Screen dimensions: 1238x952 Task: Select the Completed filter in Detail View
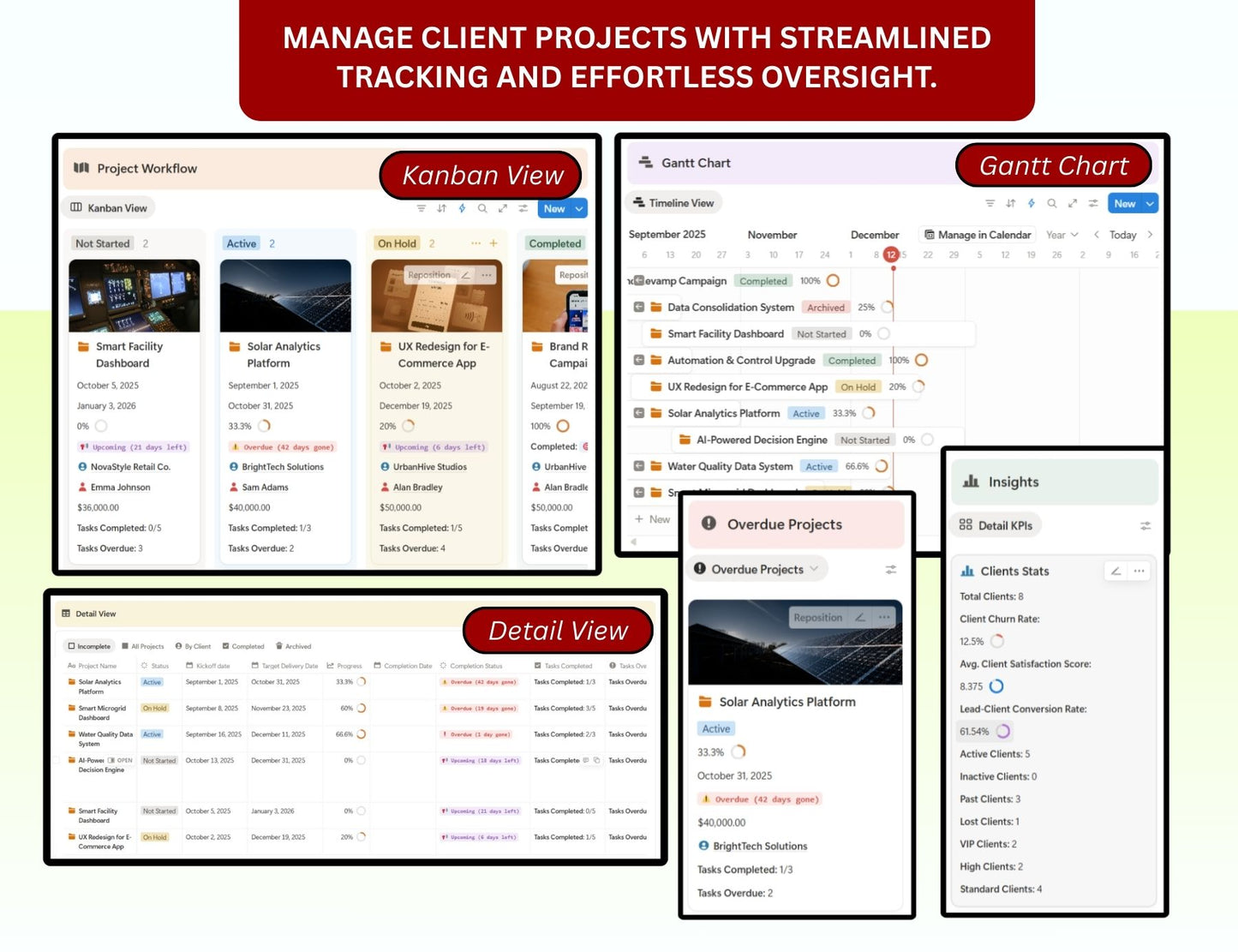point(243,646)
